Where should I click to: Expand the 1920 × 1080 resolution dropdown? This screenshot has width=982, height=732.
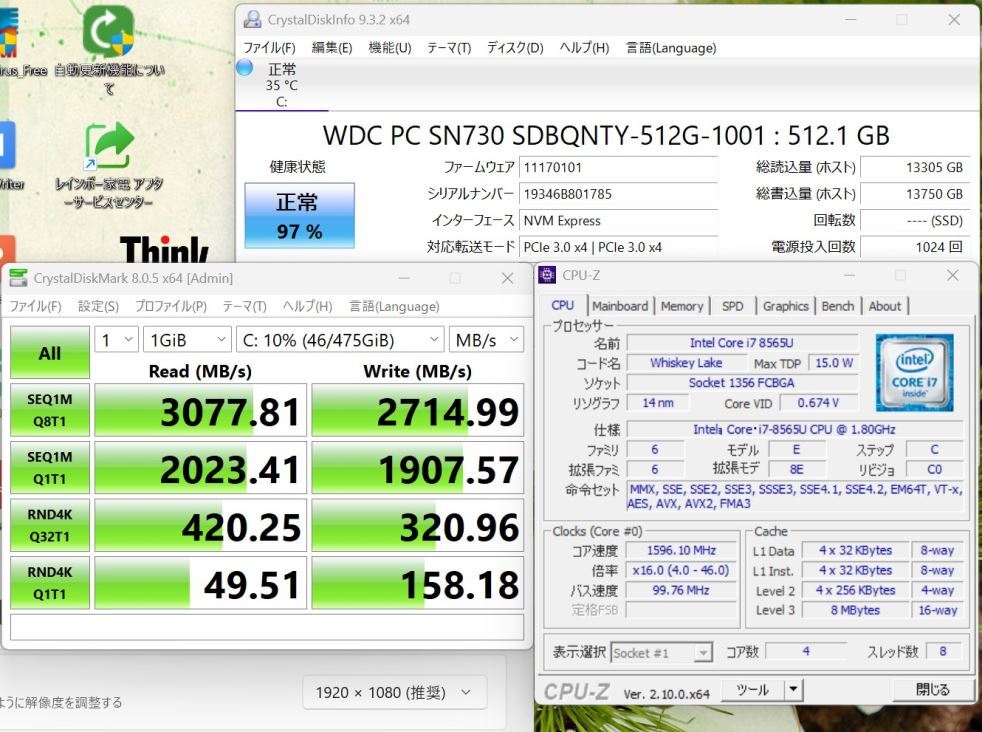click(x=394, y=692)
